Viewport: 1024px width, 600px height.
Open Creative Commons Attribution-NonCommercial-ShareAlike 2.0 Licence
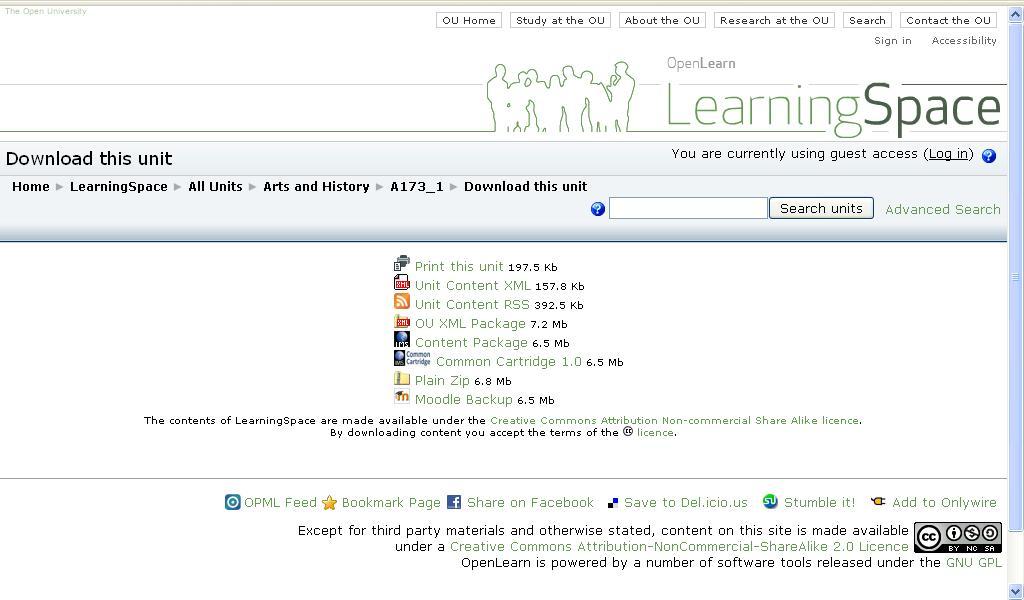tap(679, 546)
